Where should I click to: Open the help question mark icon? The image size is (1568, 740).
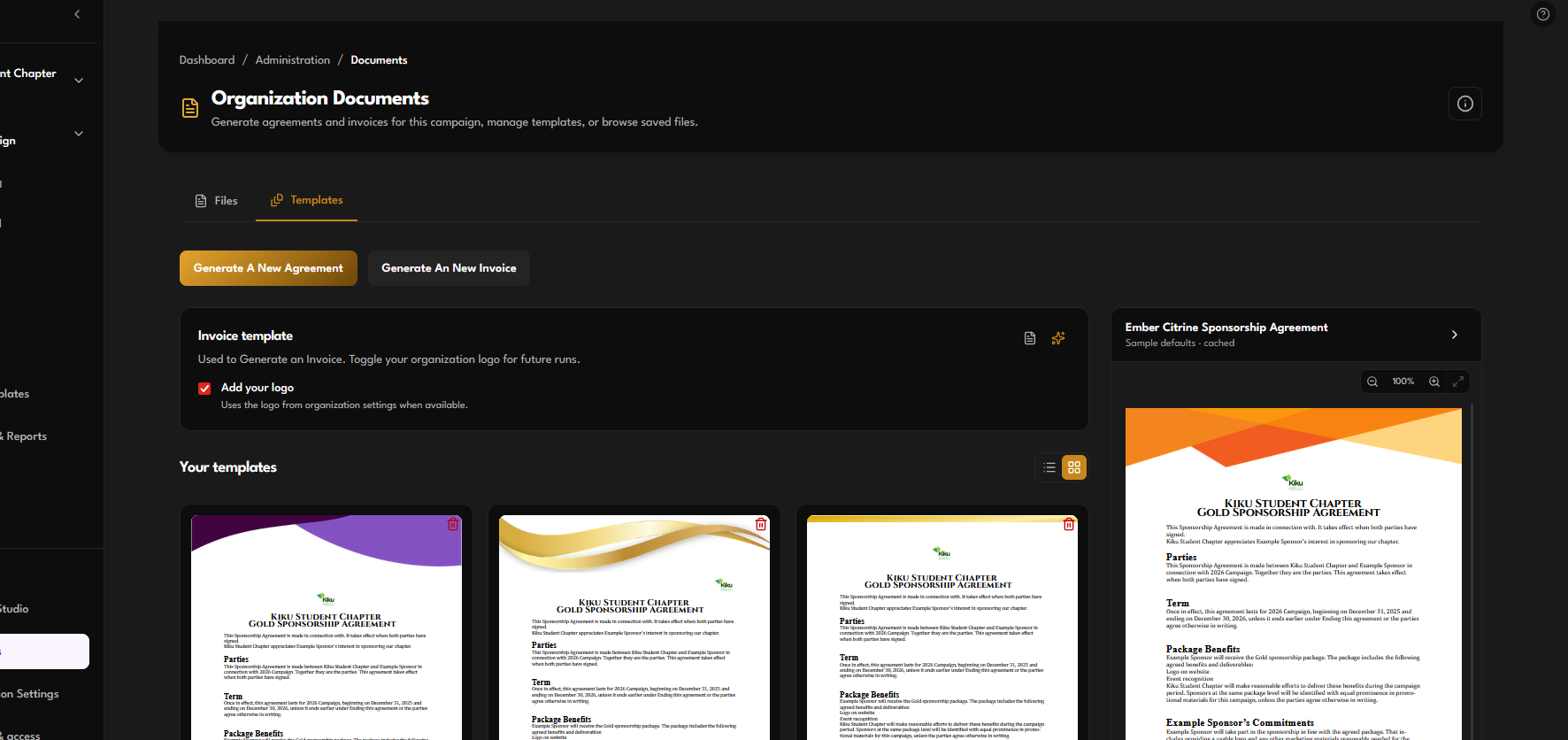pyautogui.click(x=1543, y=14)
